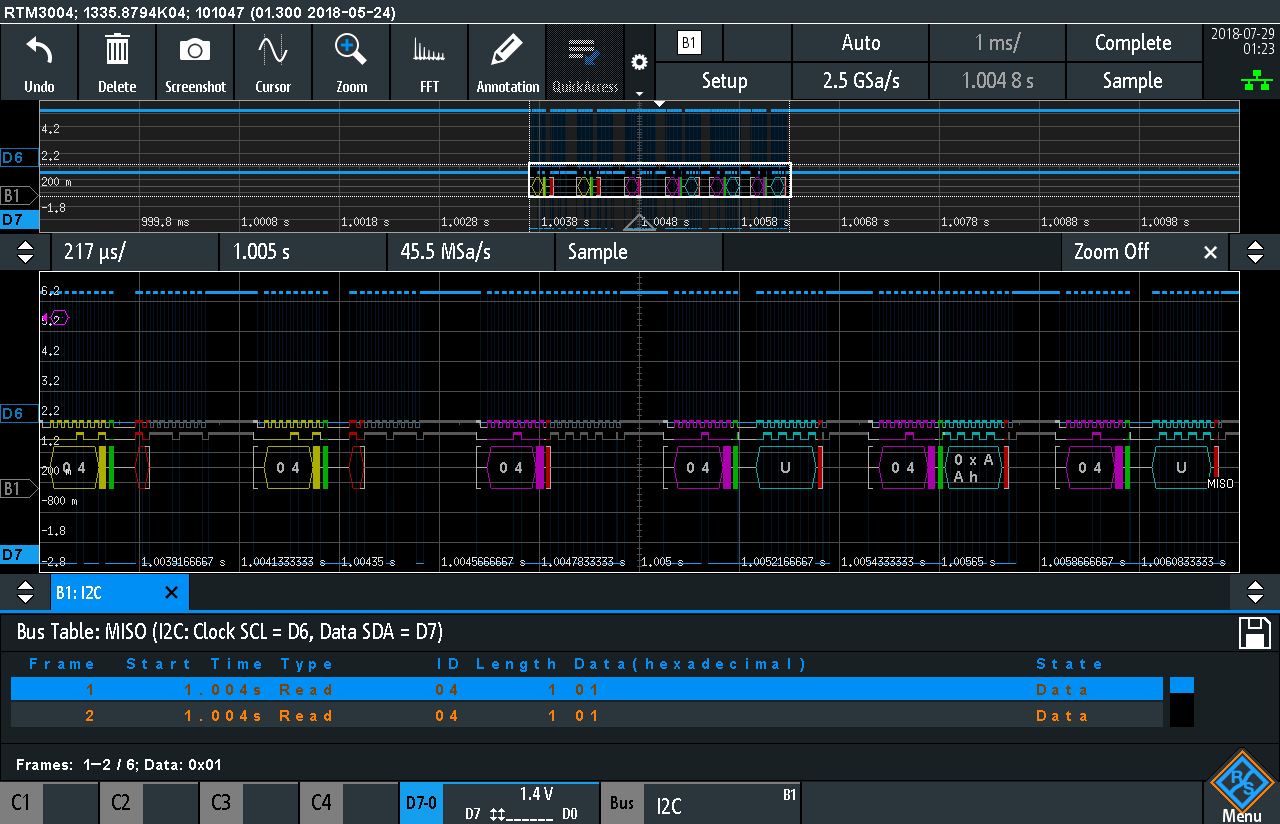1280x824 pixels.
Task: Save the bus table via floppy icon
Action: click(1255, 633)
